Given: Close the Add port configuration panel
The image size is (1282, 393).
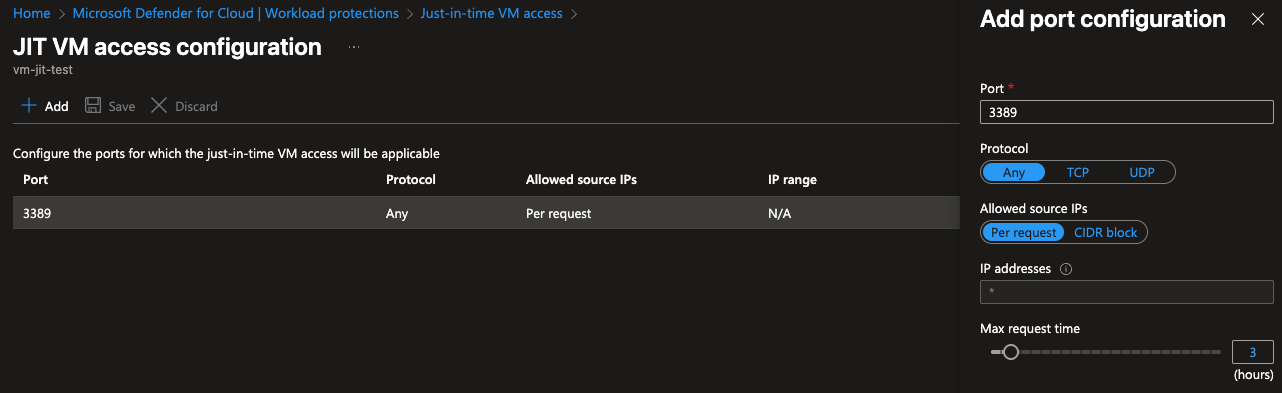Looking at the screenshot, I should coord(1258,19).
